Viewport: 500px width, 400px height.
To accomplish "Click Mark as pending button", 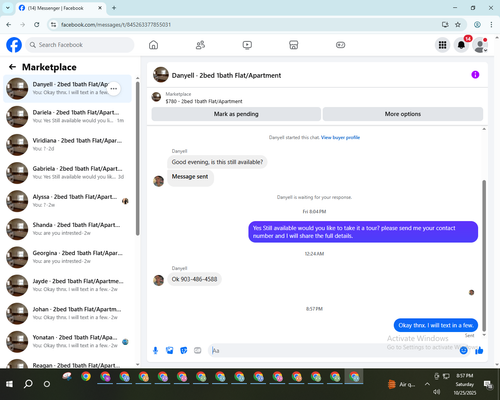I will 236,114.
